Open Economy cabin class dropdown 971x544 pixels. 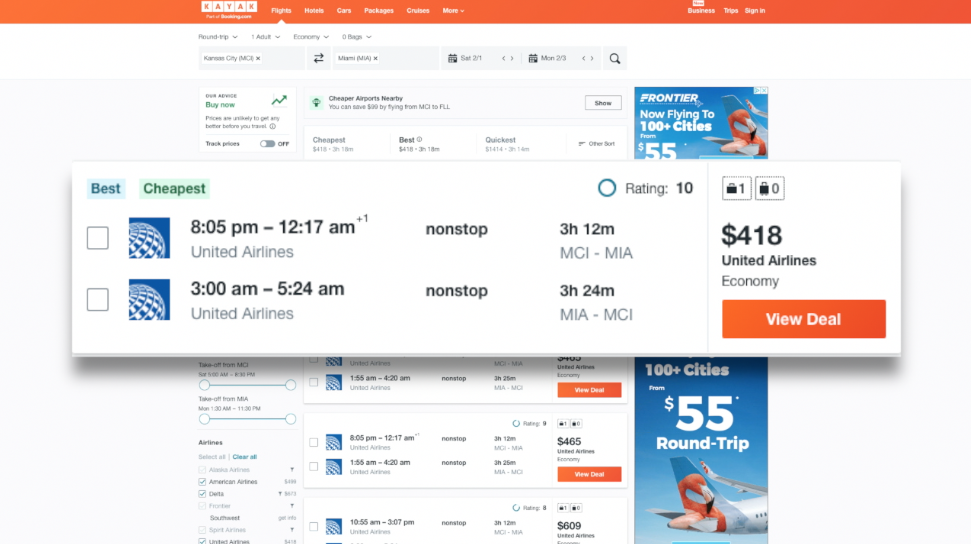coord(311,37)
